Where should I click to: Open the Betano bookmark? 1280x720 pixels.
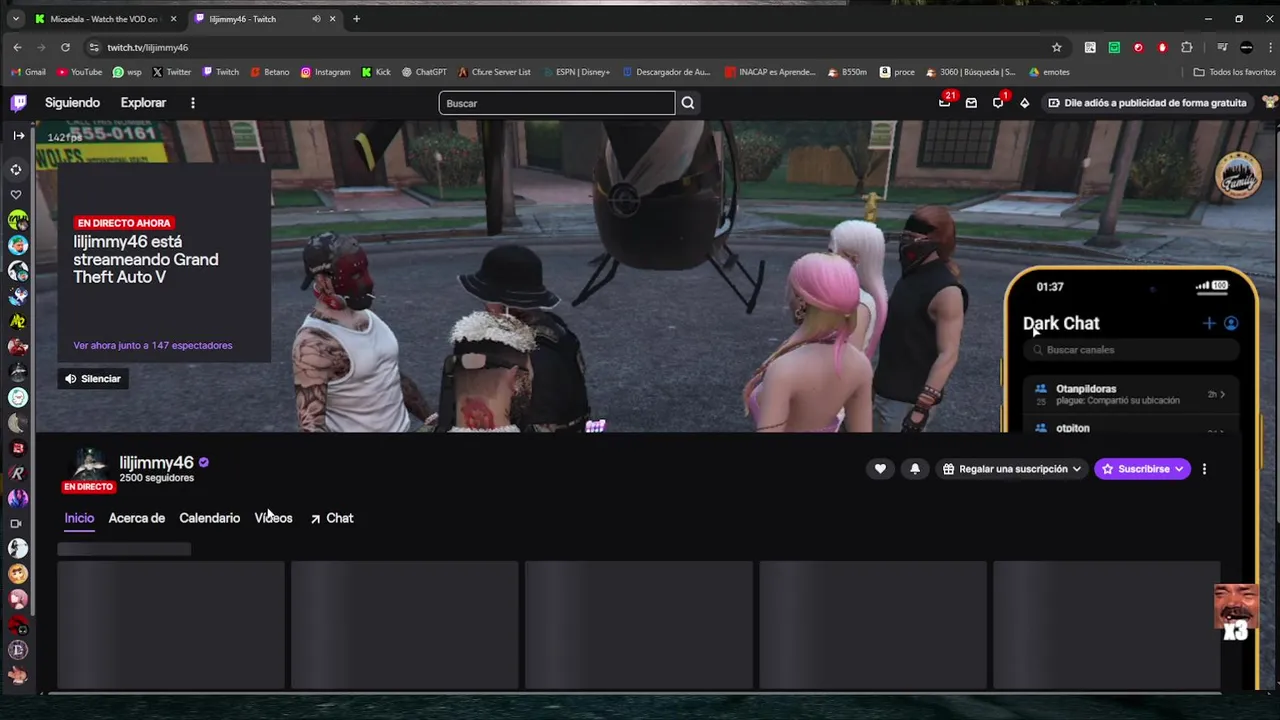tap(270, 72)
